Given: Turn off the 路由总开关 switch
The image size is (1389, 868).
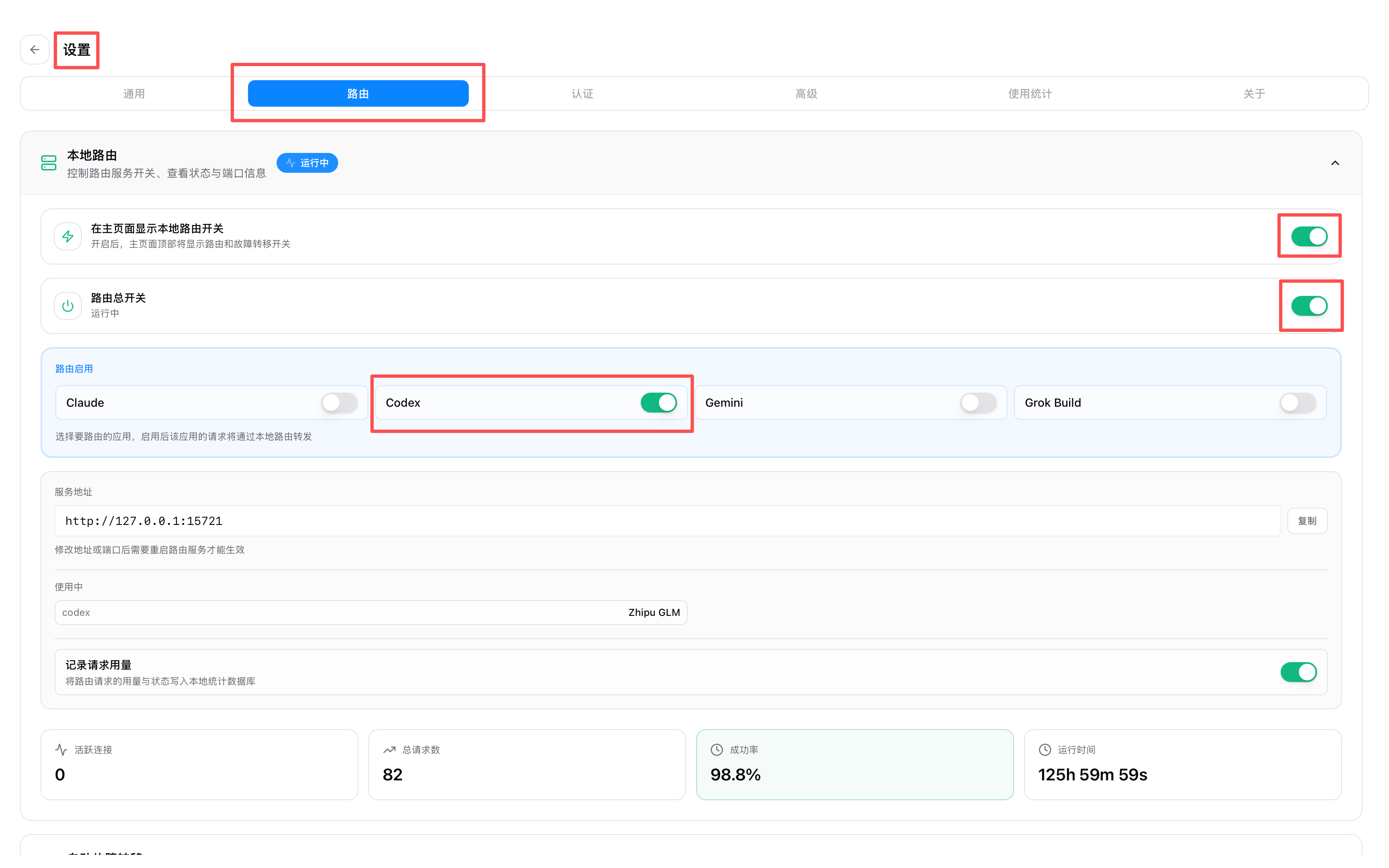Looking at the screenshot, I should click(x=1309, y=306).
